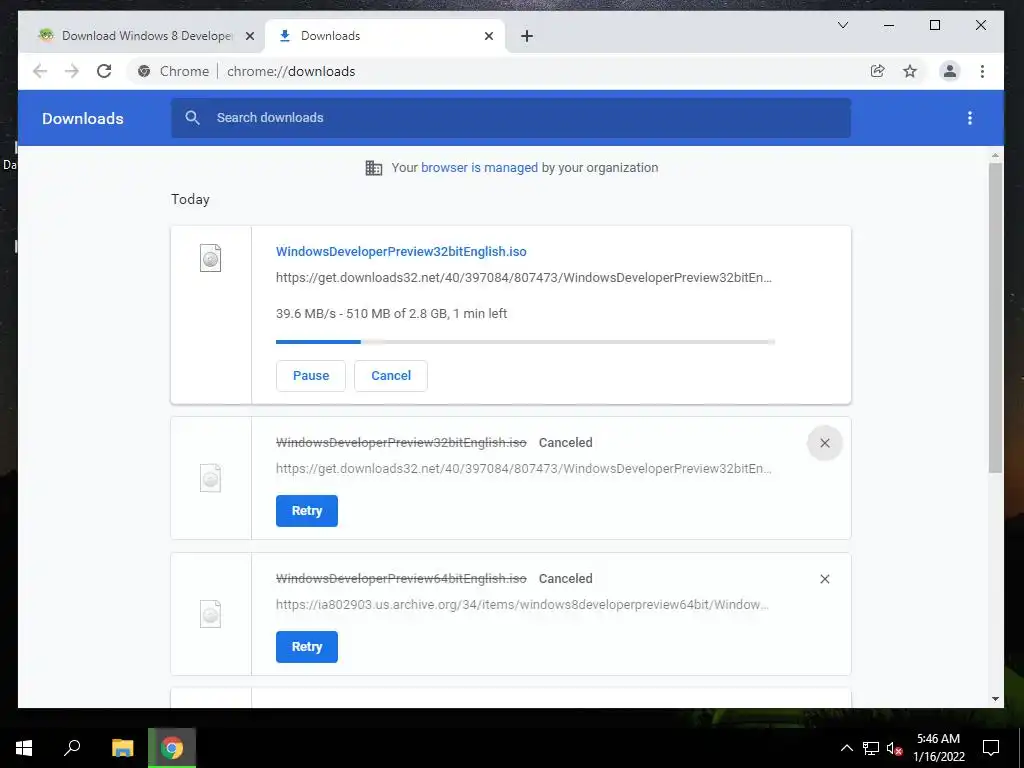
Task: Reload the downloads page
Action: (104, 71)
